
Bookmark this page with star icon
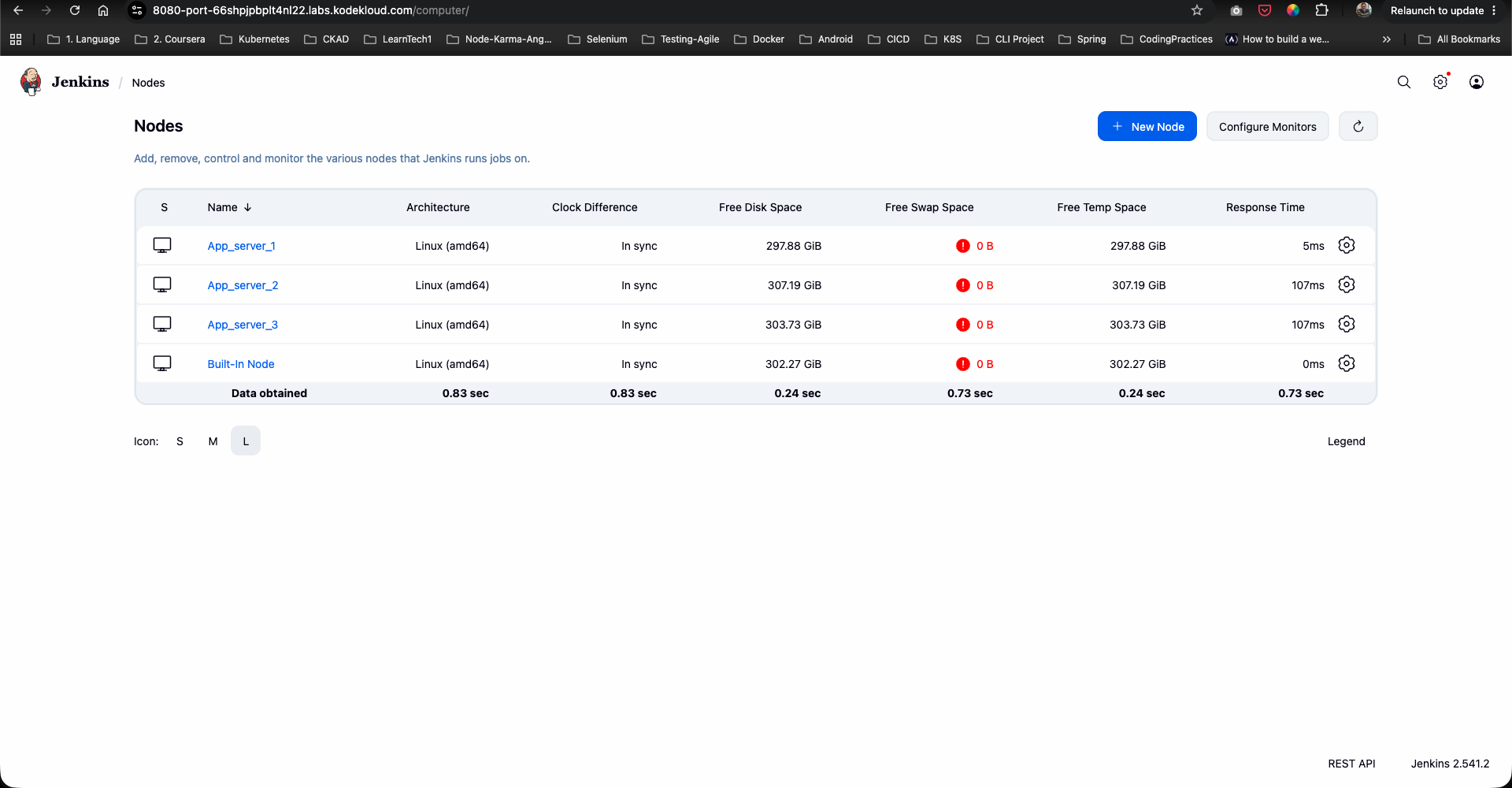(1197, 10)
